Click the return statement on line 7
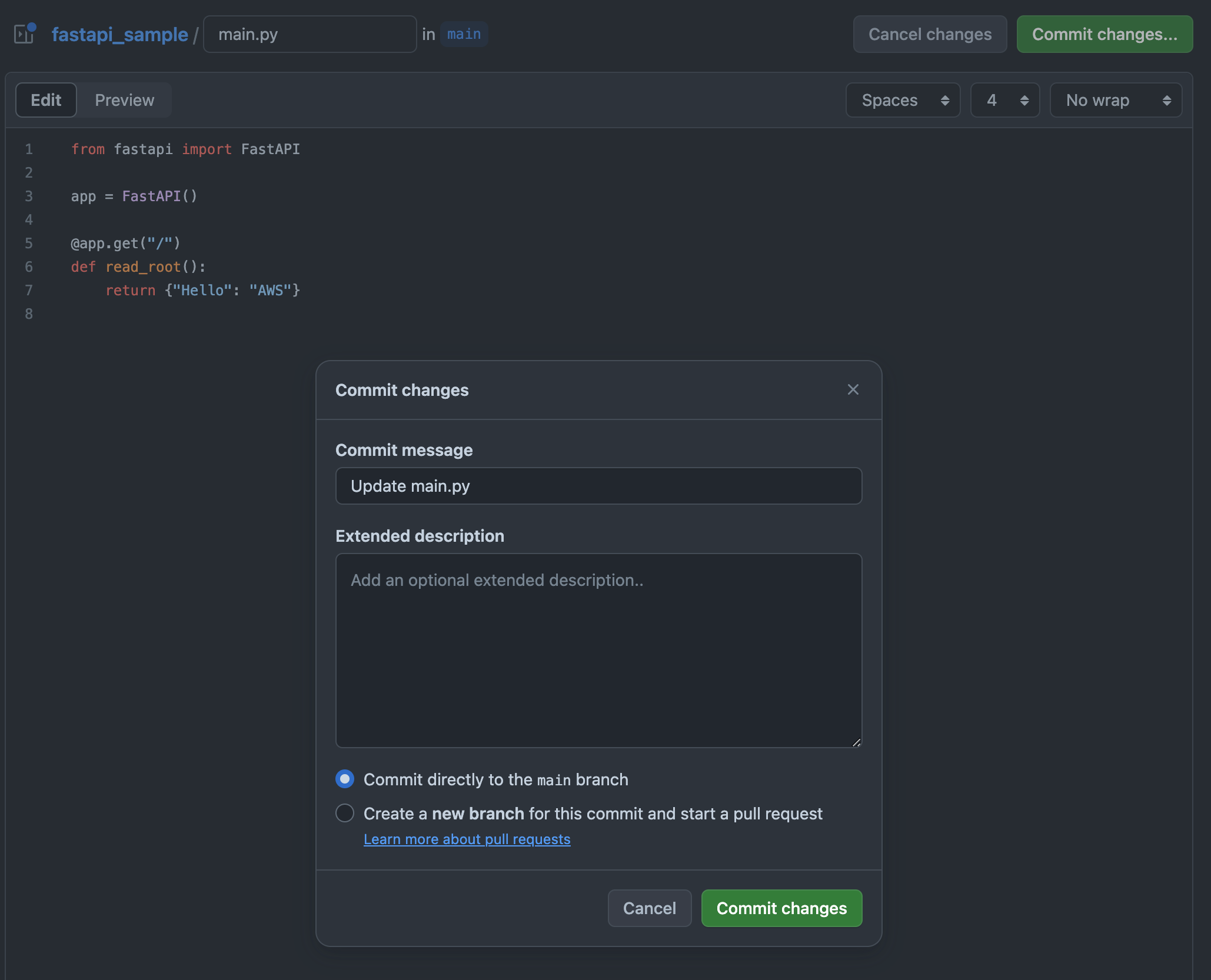The height and width of the screenshot is (980, 1211). (x=203, y=291)
